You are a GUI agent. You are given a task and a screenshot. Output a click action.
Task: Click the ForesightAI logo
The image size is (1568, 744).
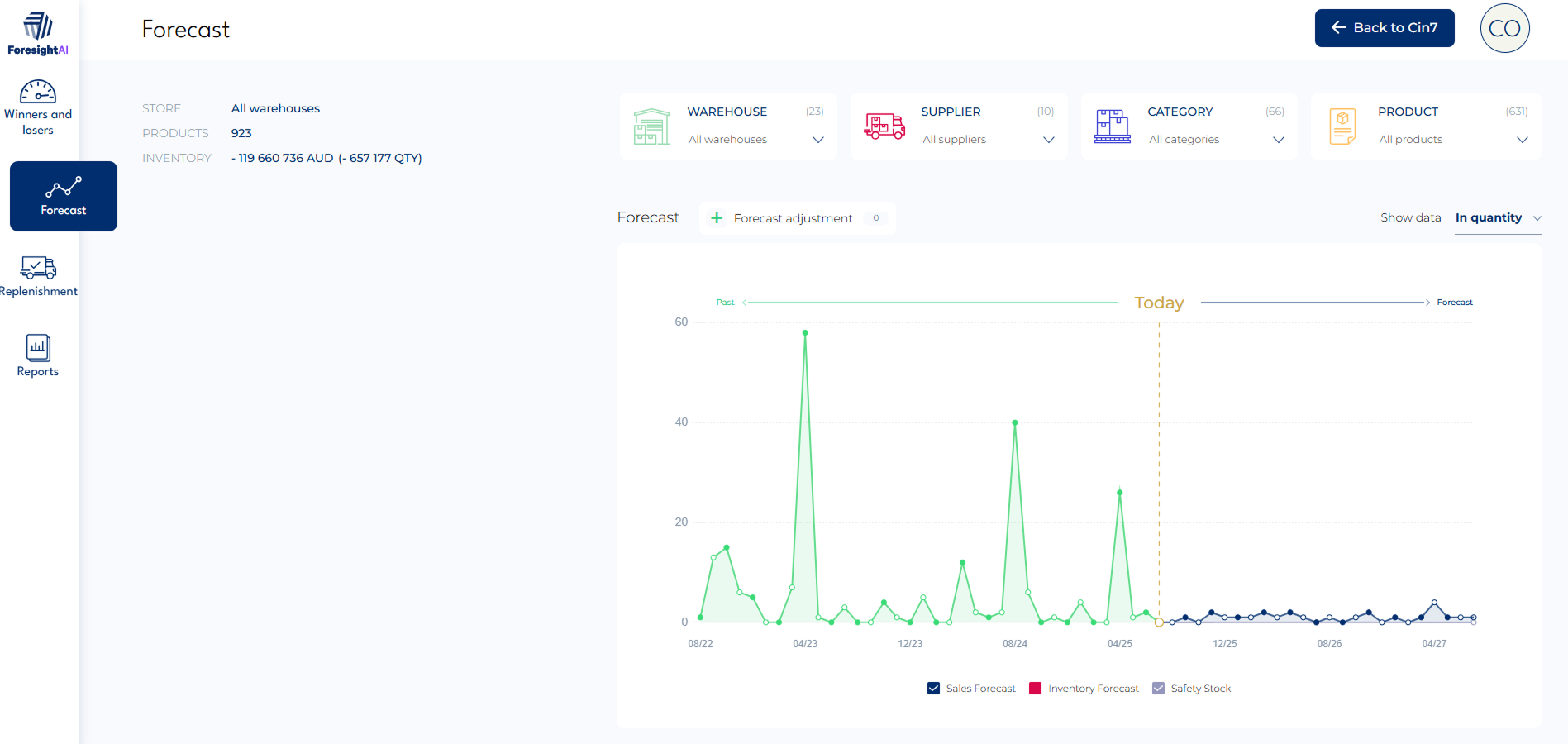[x=37, y=29]
